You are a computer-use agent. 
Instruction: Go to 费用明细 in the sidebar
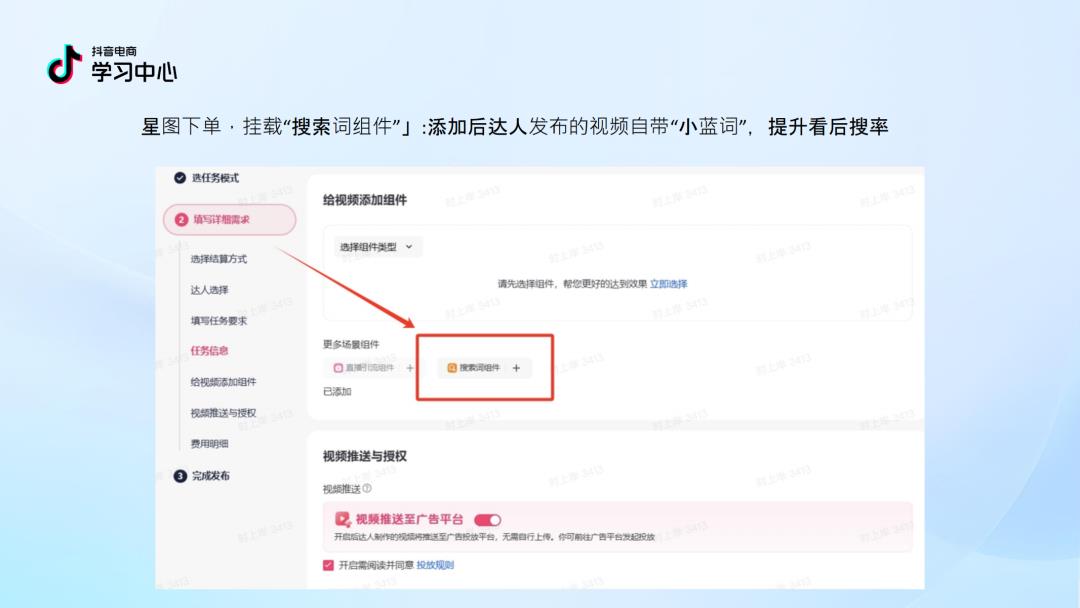209,444
